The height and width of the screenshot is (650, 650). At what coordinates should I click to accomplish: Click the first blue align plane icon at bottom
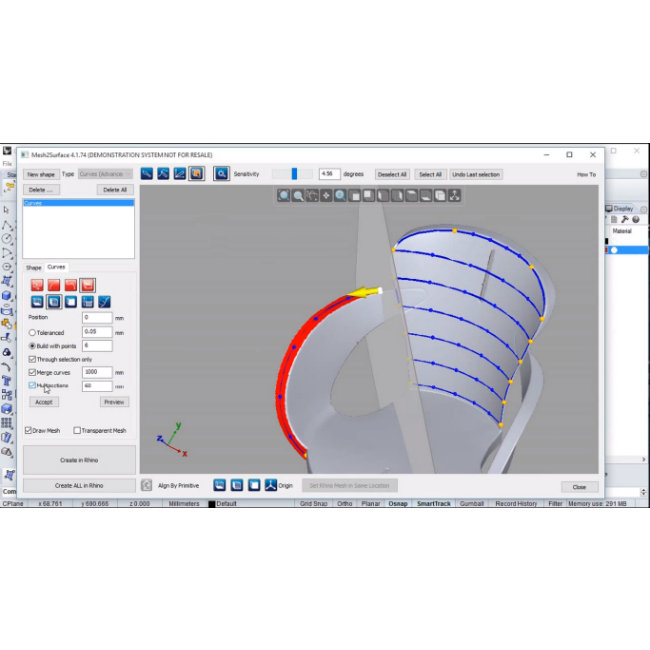219,485
